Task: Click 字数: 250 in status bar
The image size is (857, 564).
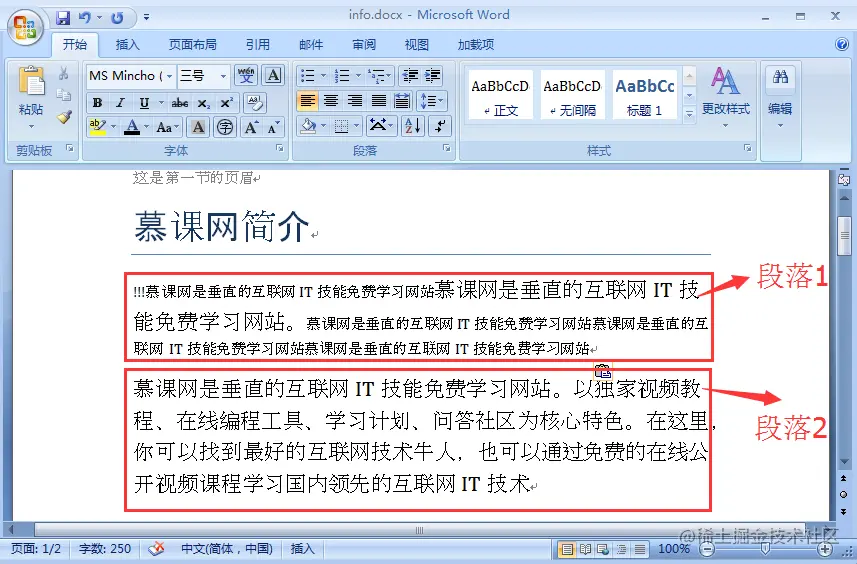Action: 105,549
